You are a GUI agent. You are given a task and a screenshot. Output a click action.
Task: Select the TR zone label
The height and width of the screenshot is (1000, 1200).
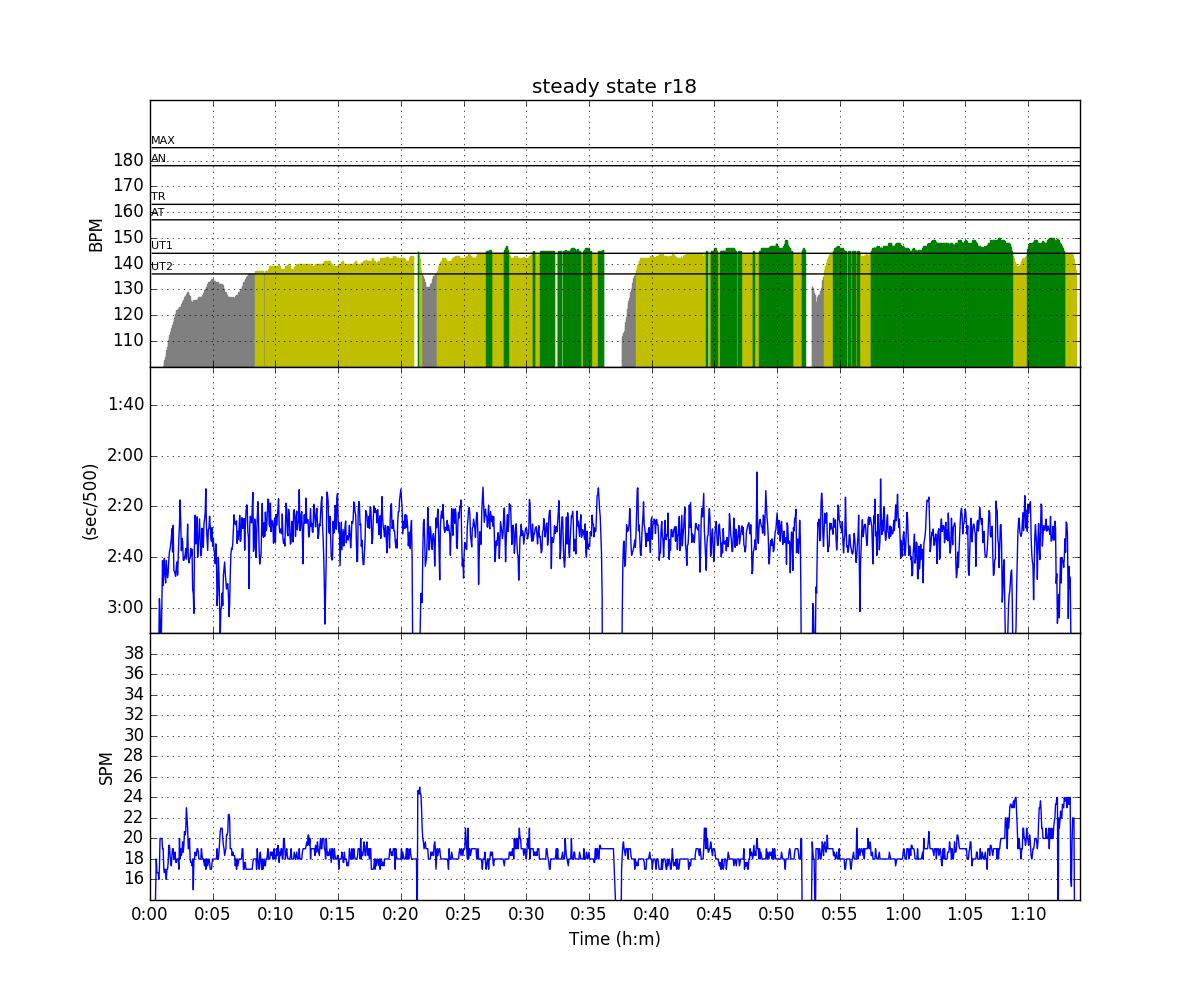[x=158, y=197]
